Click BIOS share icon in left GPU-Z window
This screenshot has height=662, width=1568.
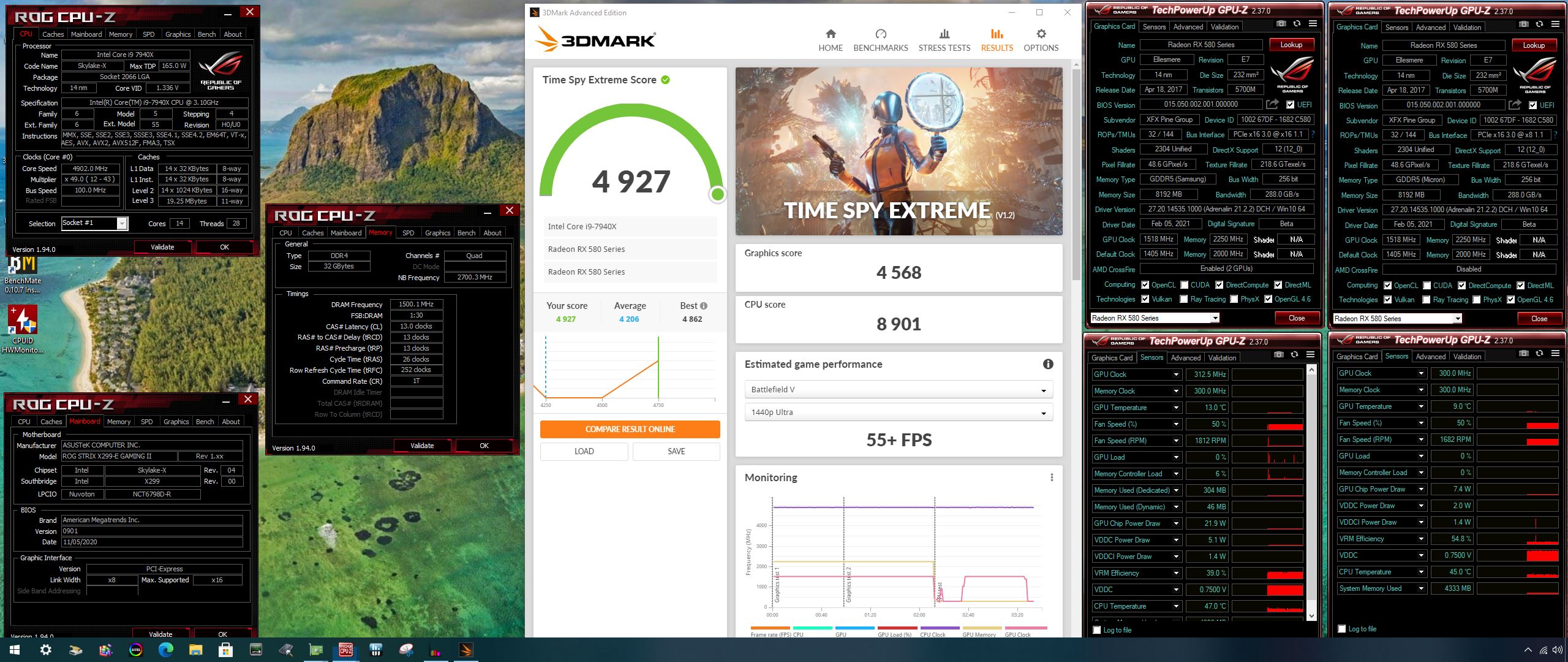point(1272,104)
